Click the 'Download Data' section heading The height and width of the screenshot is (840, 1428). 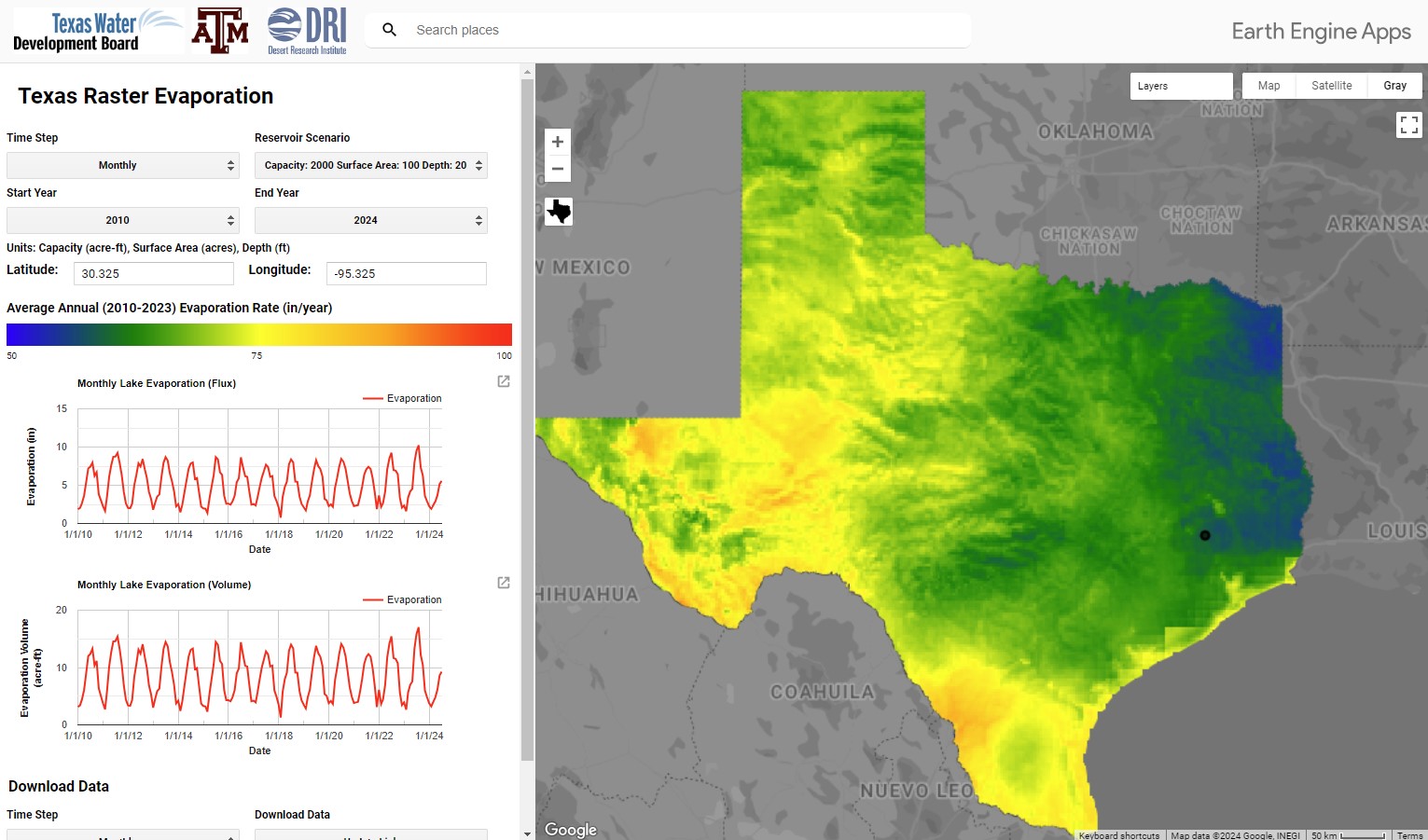(59, 786)
